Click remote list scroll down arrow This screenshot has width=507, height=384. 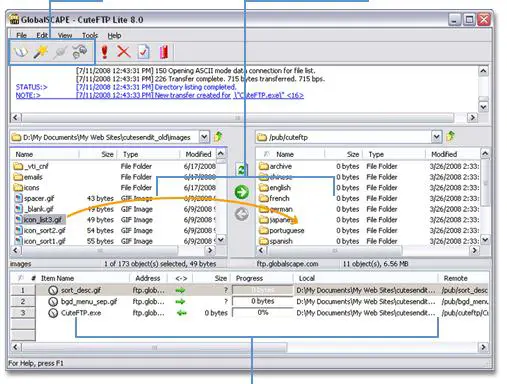click(x=485, y=240)
